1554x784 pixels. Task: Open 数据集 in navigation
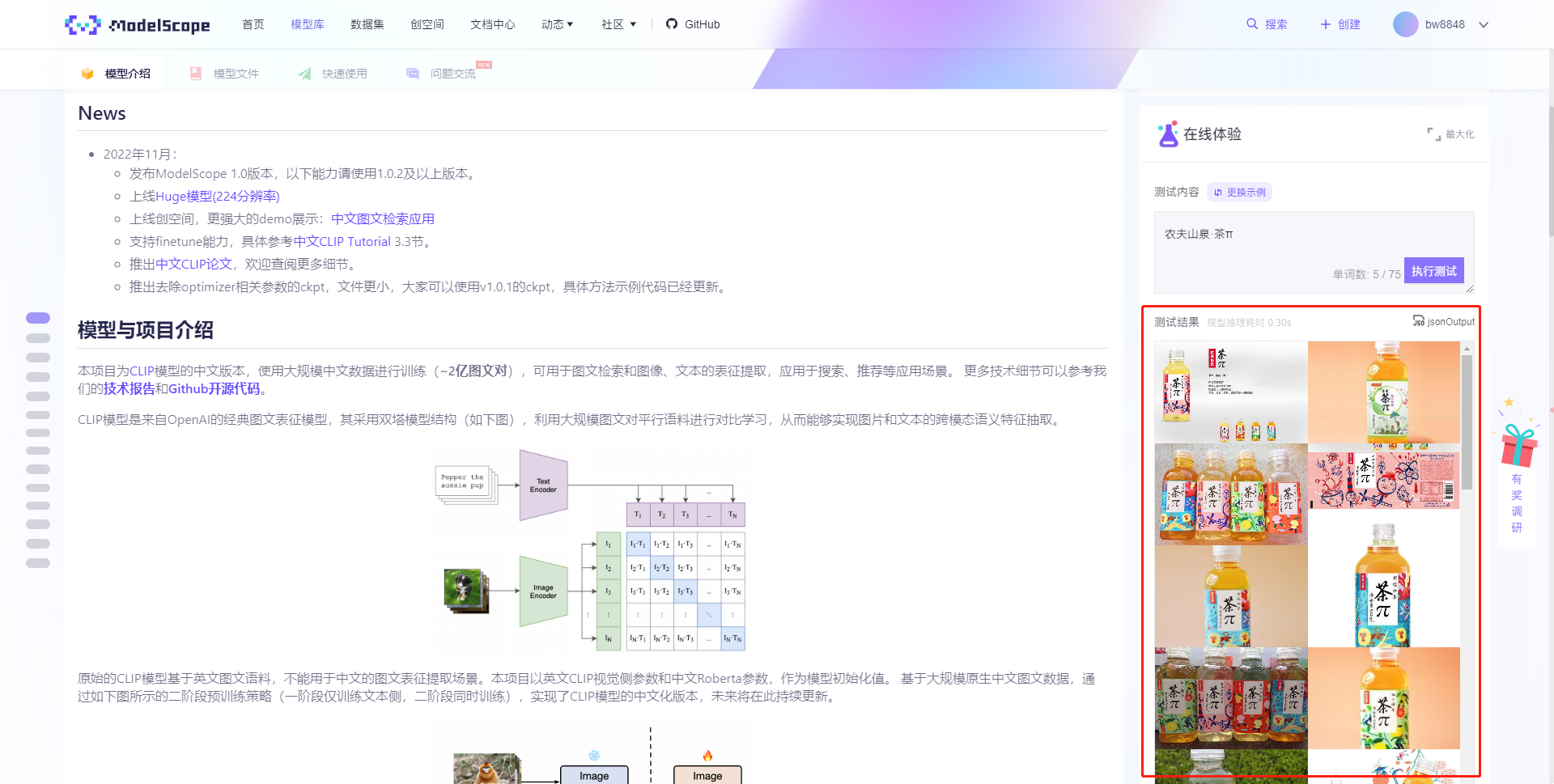367,24
